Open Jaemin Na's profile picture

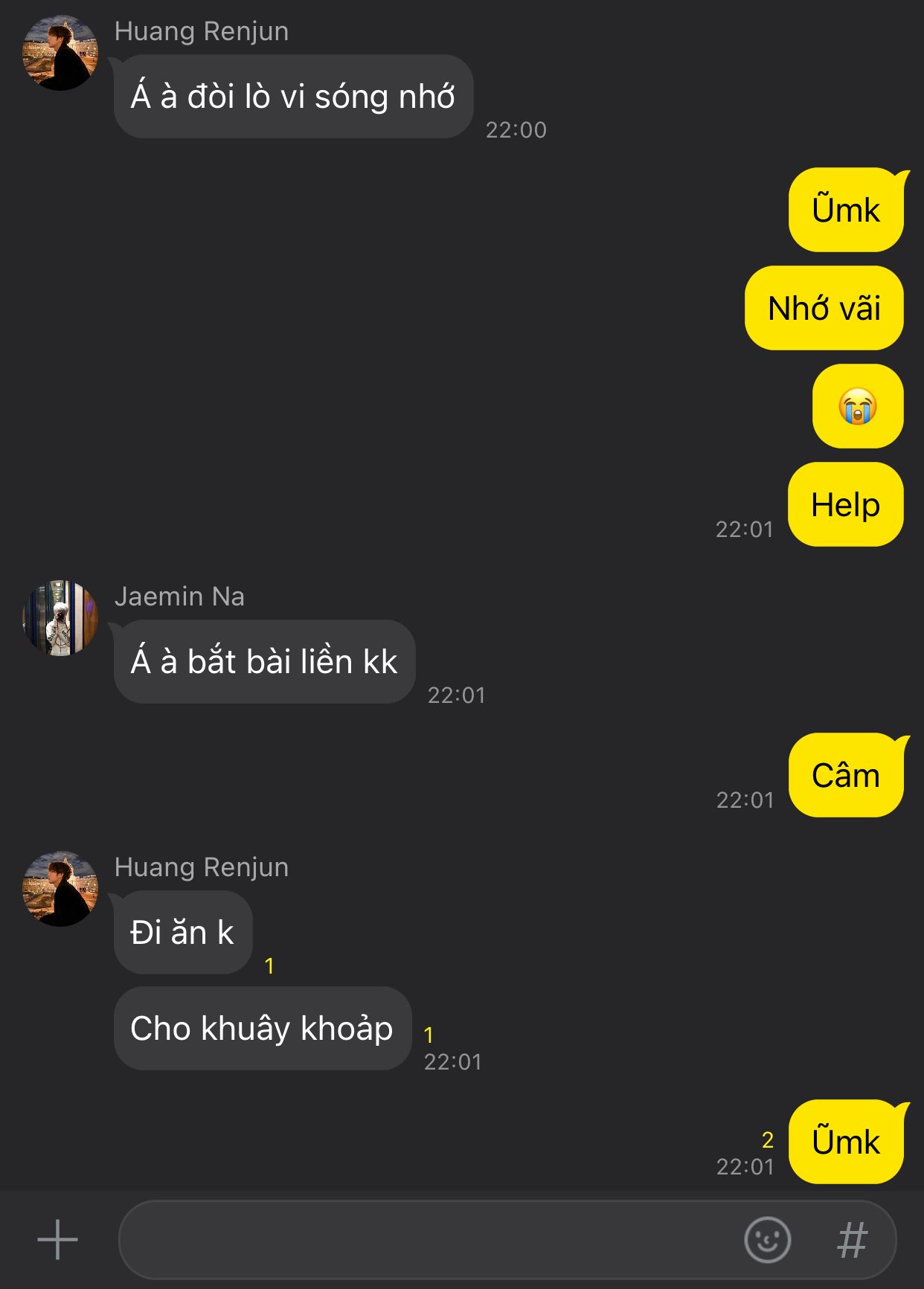coord(60,618)
